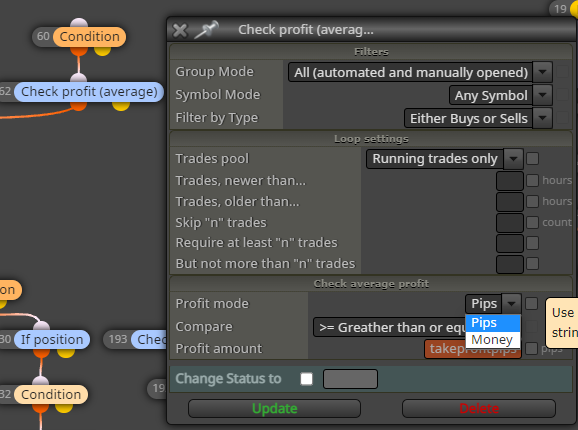Click the 'Trades, older than...' input field
The height and width of the screenshot is (430, 578).
coord(510,202)
